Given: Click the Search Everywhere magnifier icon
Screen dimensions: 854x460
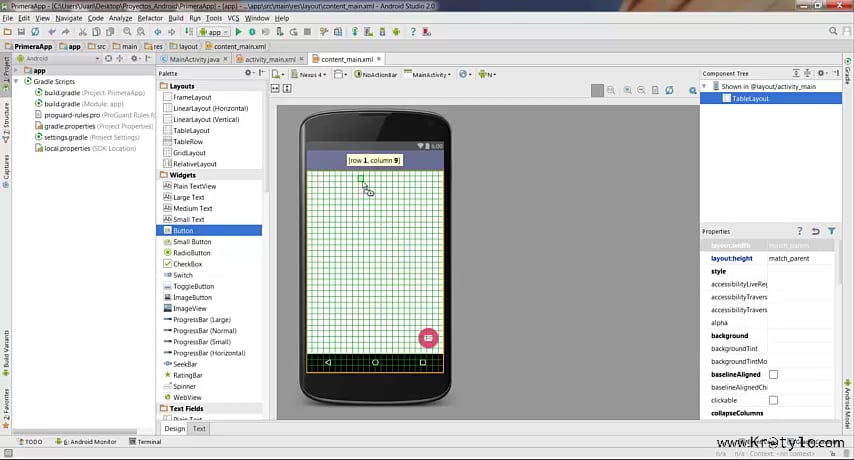Looking at the screenshot, I should [833, 32].
